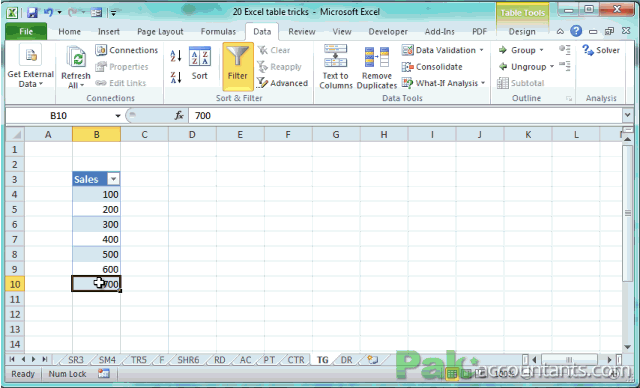Switch to the Home tab
Screen dimensions: 640x388
(x=69, y=31)
